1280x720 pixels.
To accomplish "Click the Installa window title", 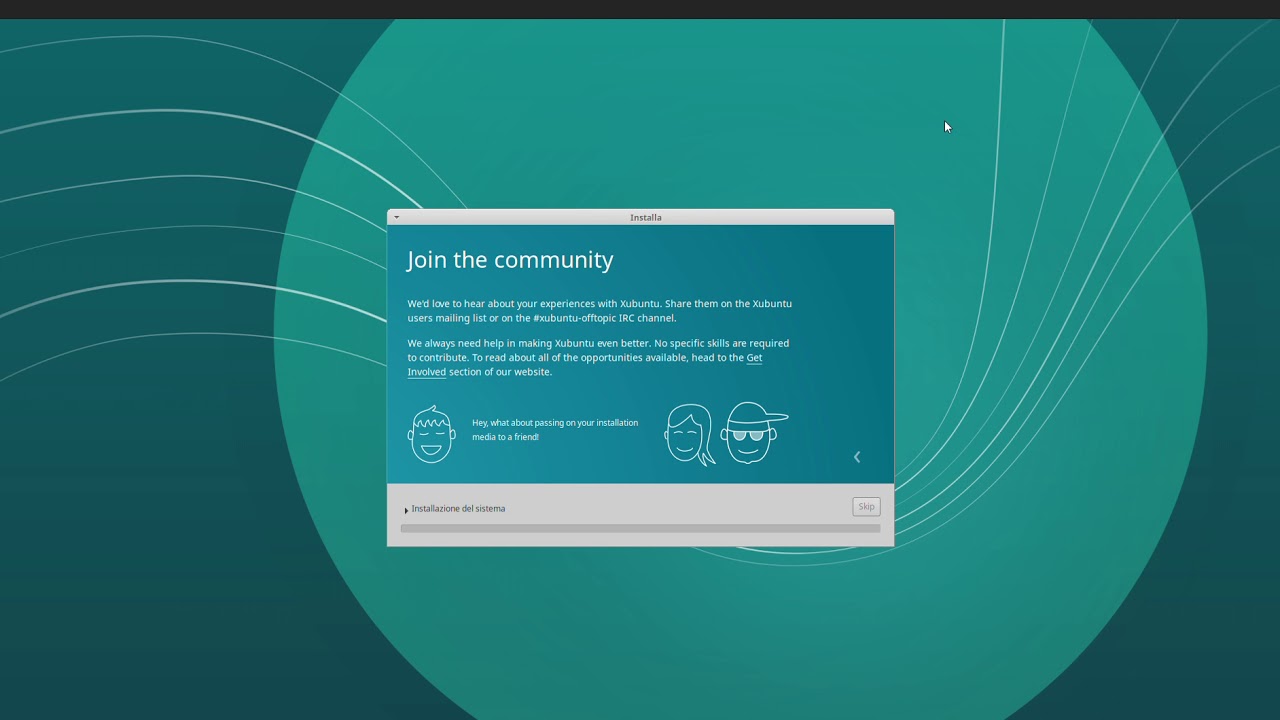I will tap(646, 217).
